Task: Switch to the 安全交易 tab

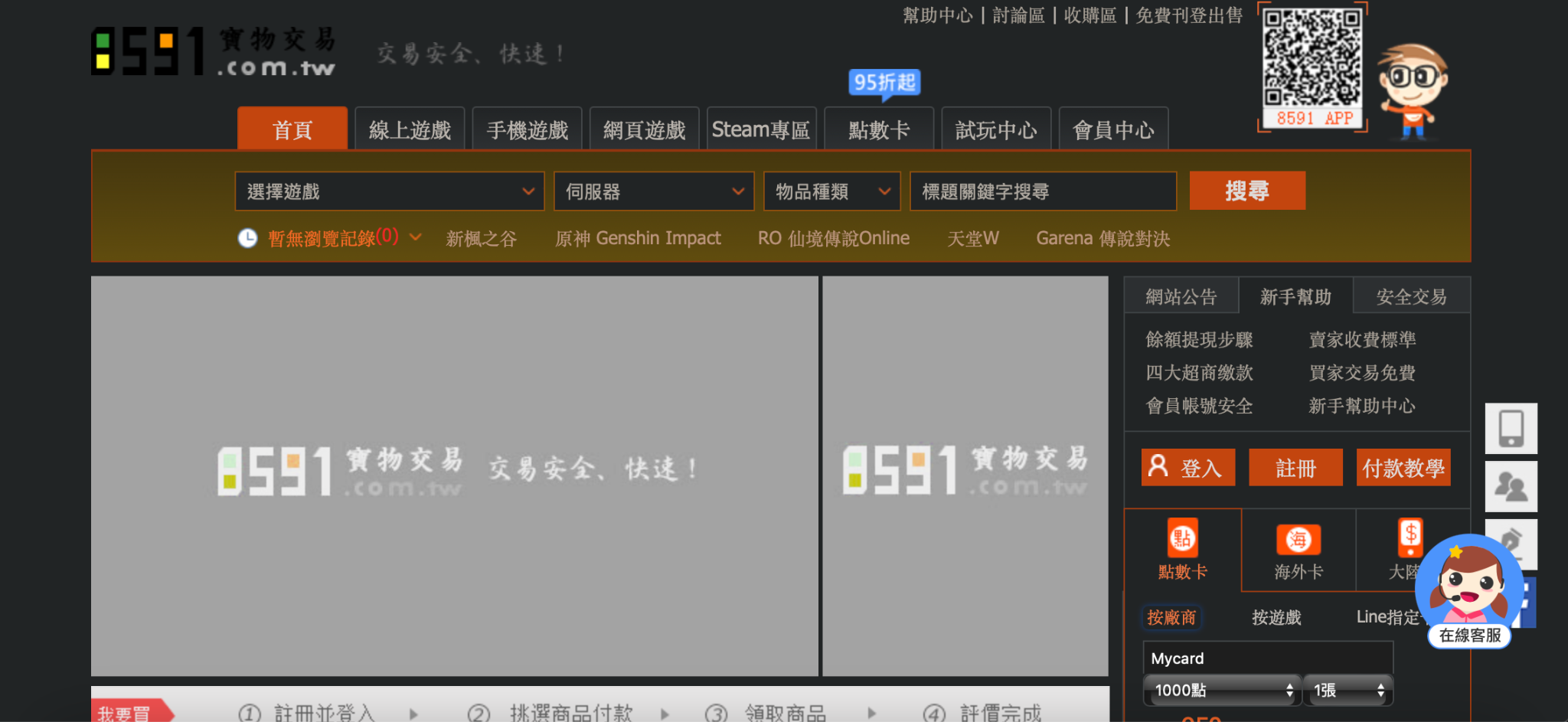Action: [1411, 296]
